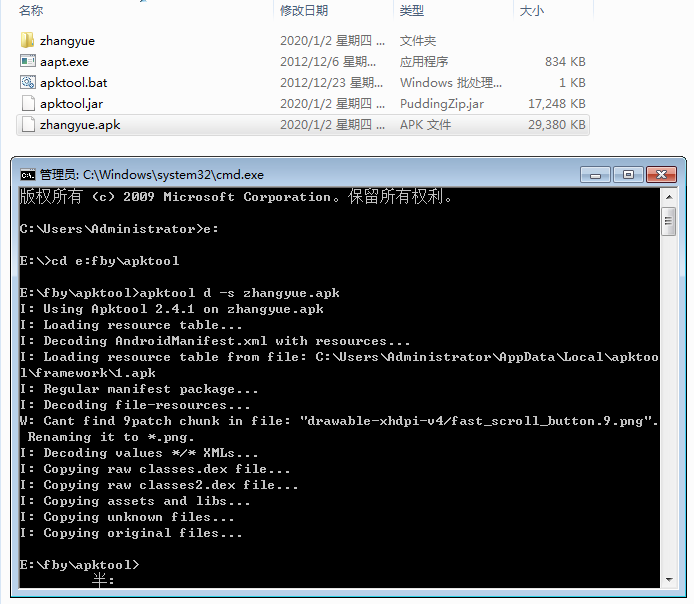Click the PuddingZip.jar type cell
Image resolution: width=694 pixels, height=604 pixels.
[x=442, y=104]
